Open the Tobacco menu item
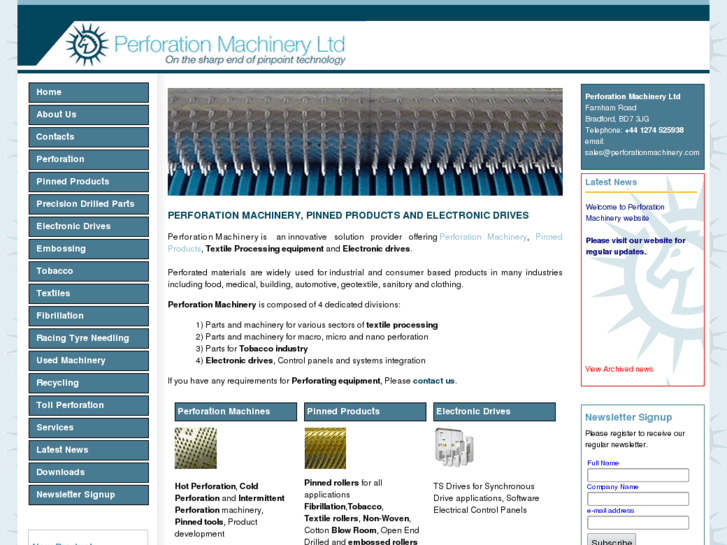The height and width of the screenshot is (545, 727). click(89, 271)
